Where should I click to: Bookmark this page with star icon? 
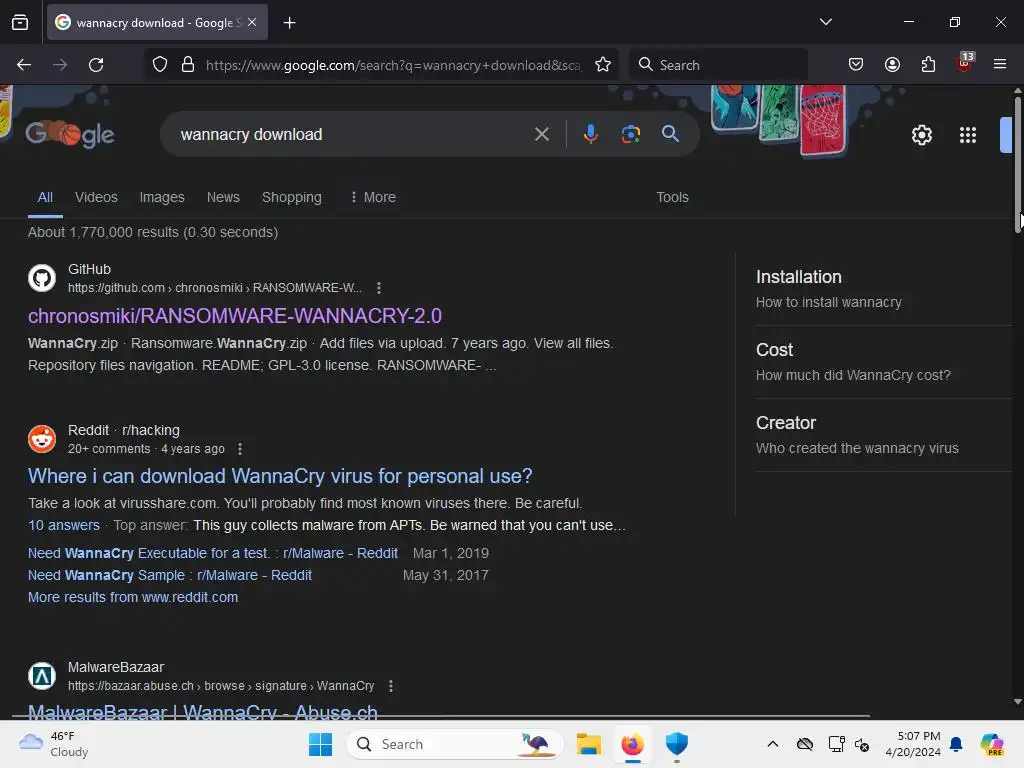click(603, 65)
